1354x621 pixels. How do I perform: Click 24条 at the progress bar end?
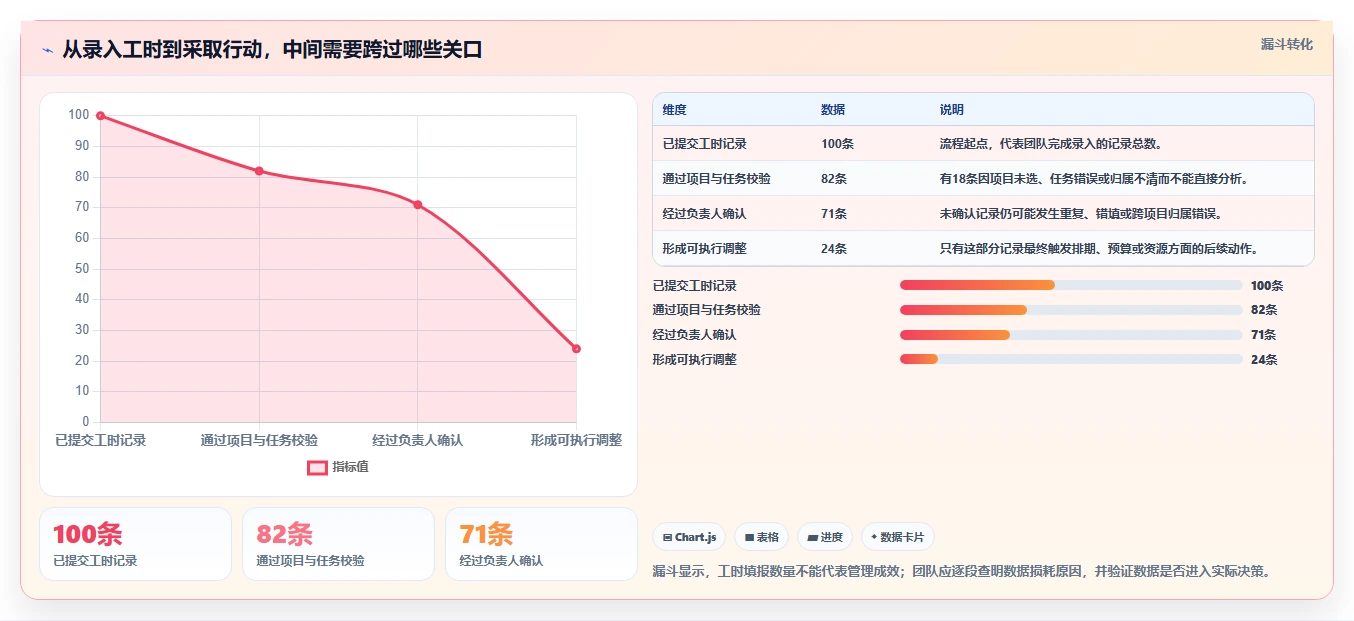click(x=1264, y=359)
